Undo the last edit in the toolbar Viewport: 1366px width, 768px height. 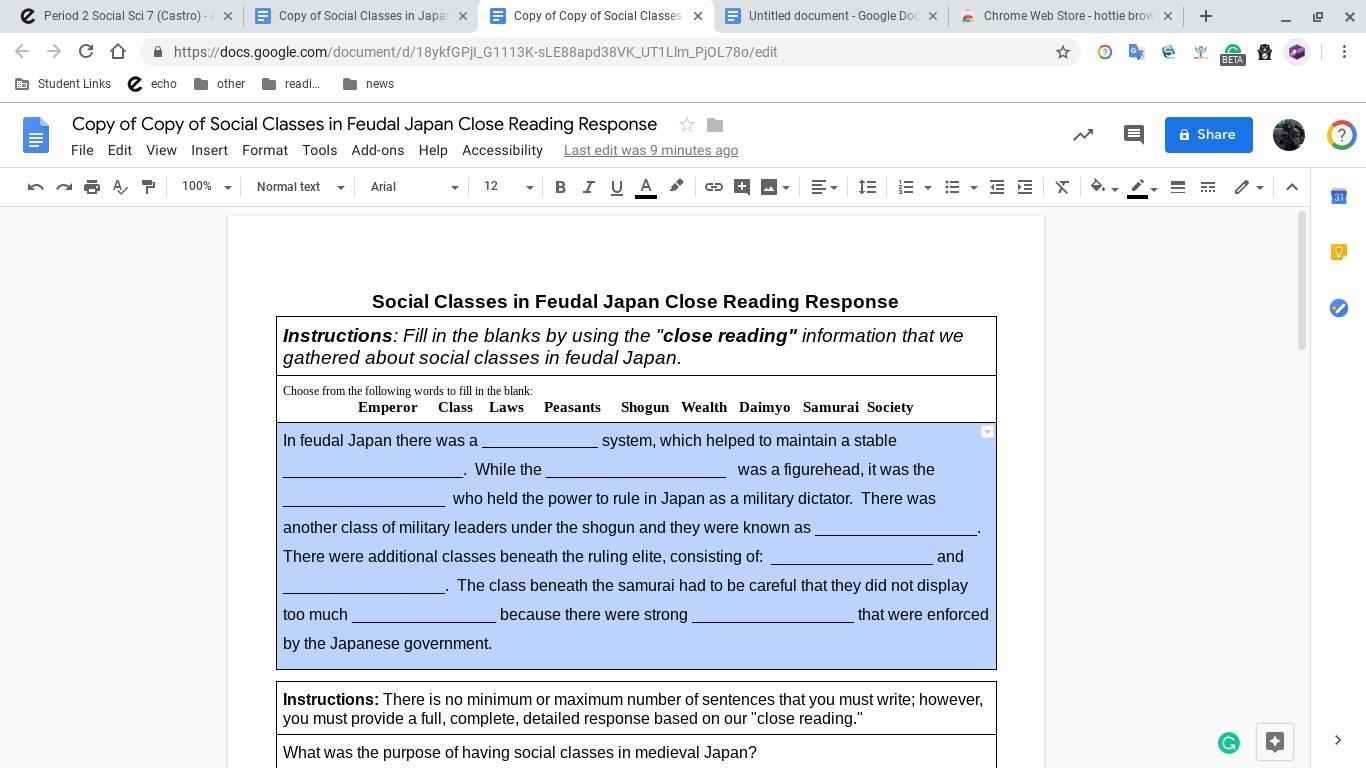tap(35, 187)
